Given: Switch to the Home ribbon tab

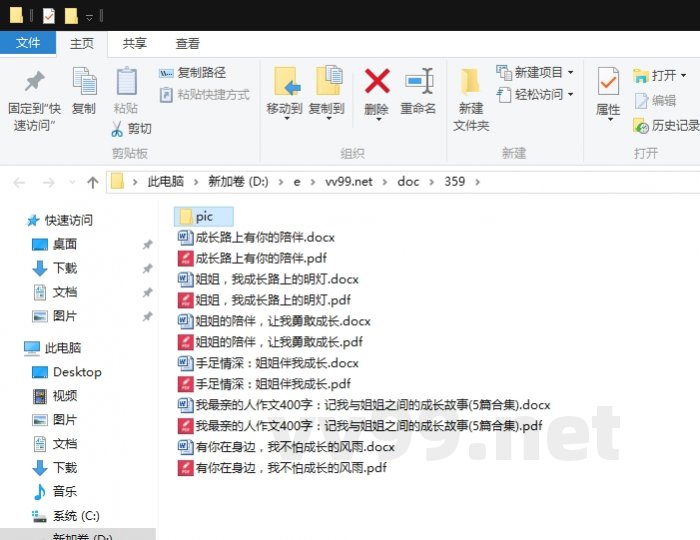Looking at the screenshot, I should pyautogui.click(x=82, y=43).
